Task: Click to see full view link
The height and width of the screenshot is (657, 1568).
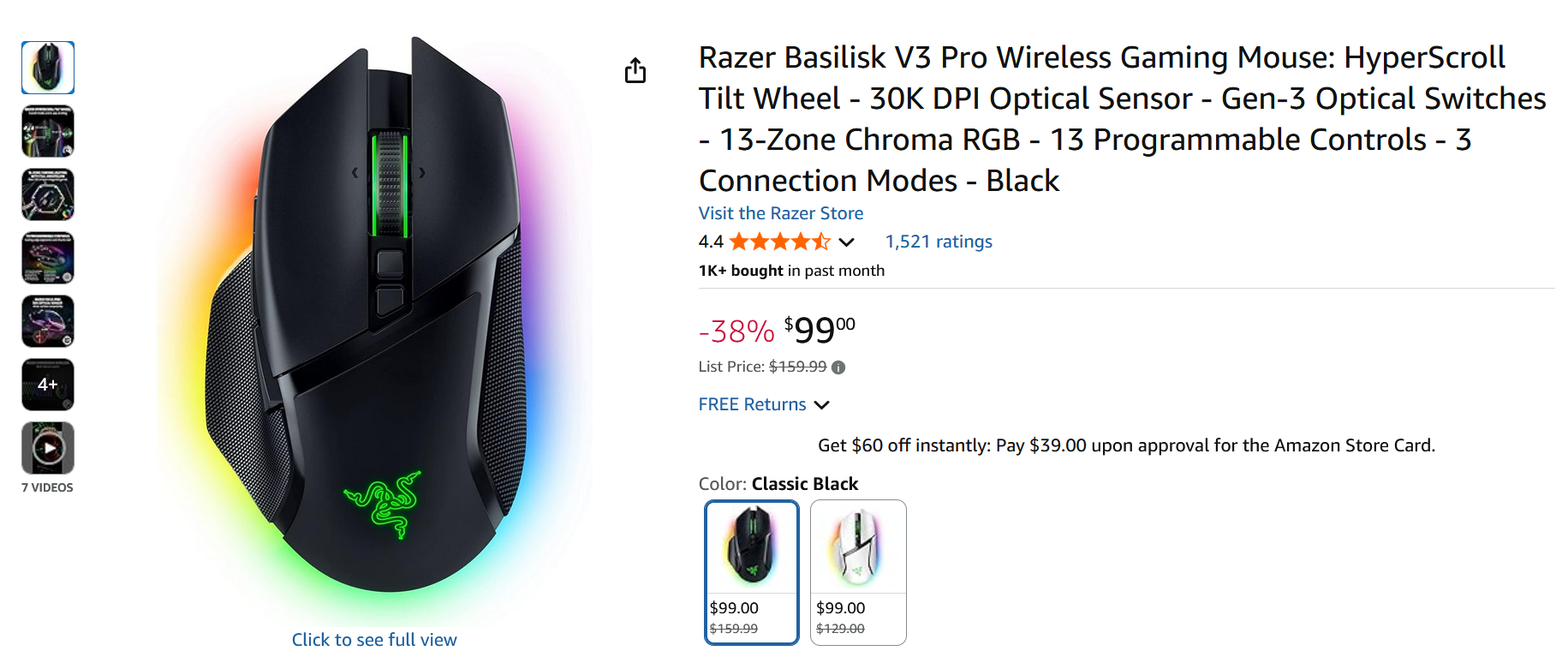Action: [x=374, y=640]
